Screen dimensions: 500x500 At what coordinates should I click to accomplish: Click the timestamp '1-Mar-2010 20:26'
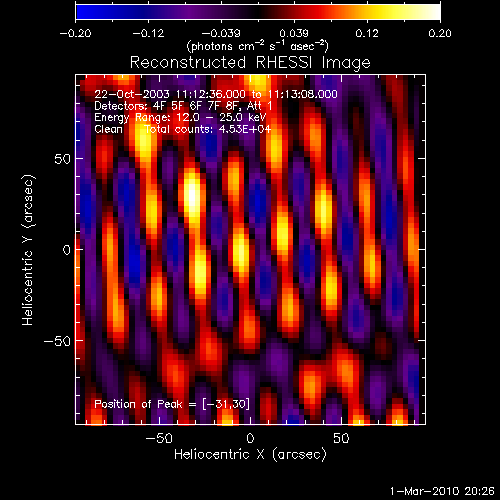click(x=442, y=491)
